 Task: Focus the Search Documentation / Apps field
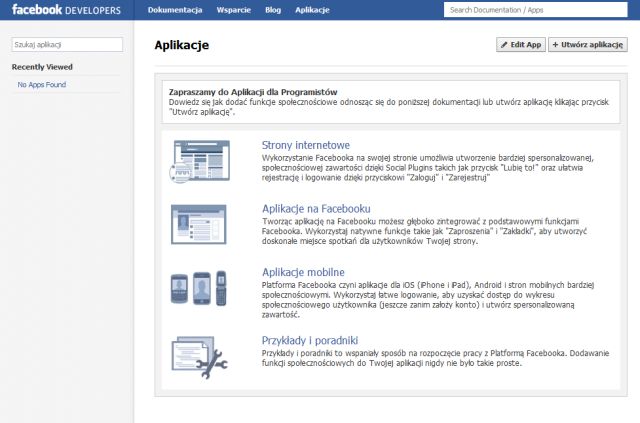coord(536,10)
